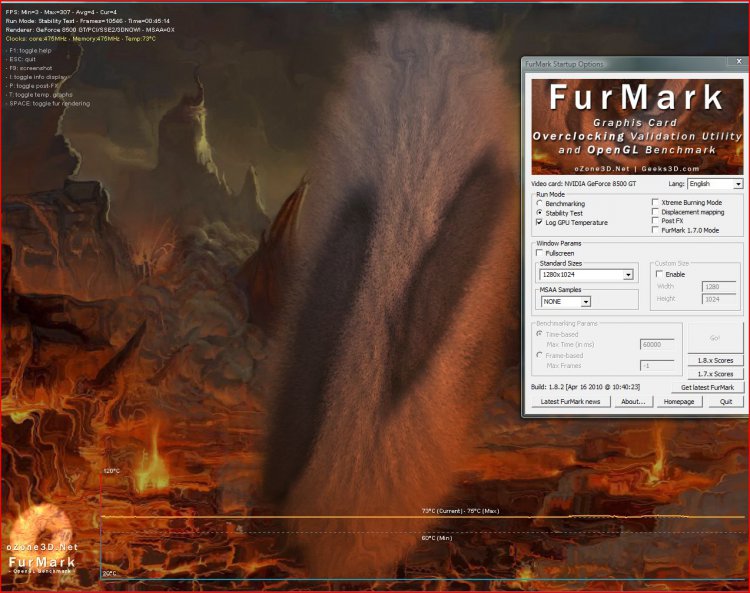This screenshot has width=750, height=593.
Task: Open Standard Sizes 1280x1024 dropdown
Action: (586, 275)
